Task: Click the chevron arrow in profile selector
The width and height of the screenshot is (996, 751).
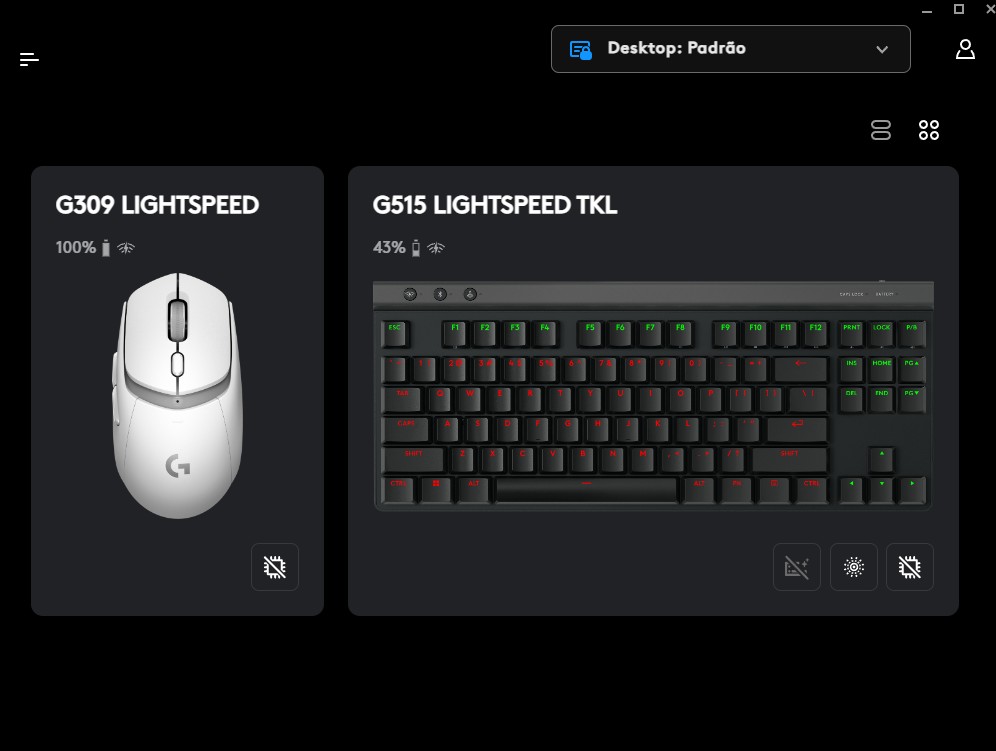Action: pos(882,50)
